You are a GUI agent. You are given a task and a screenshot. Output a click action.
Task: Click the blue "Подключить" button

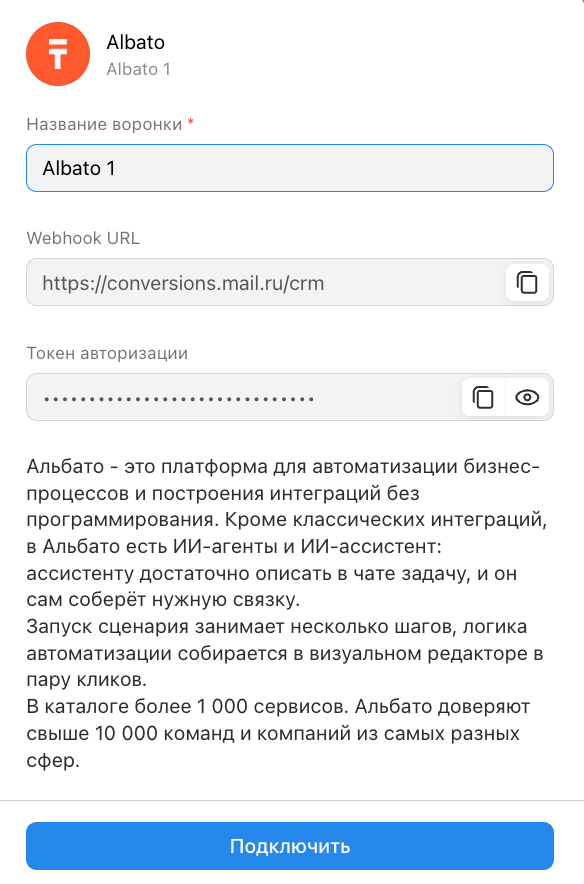(x=290, y=846)
